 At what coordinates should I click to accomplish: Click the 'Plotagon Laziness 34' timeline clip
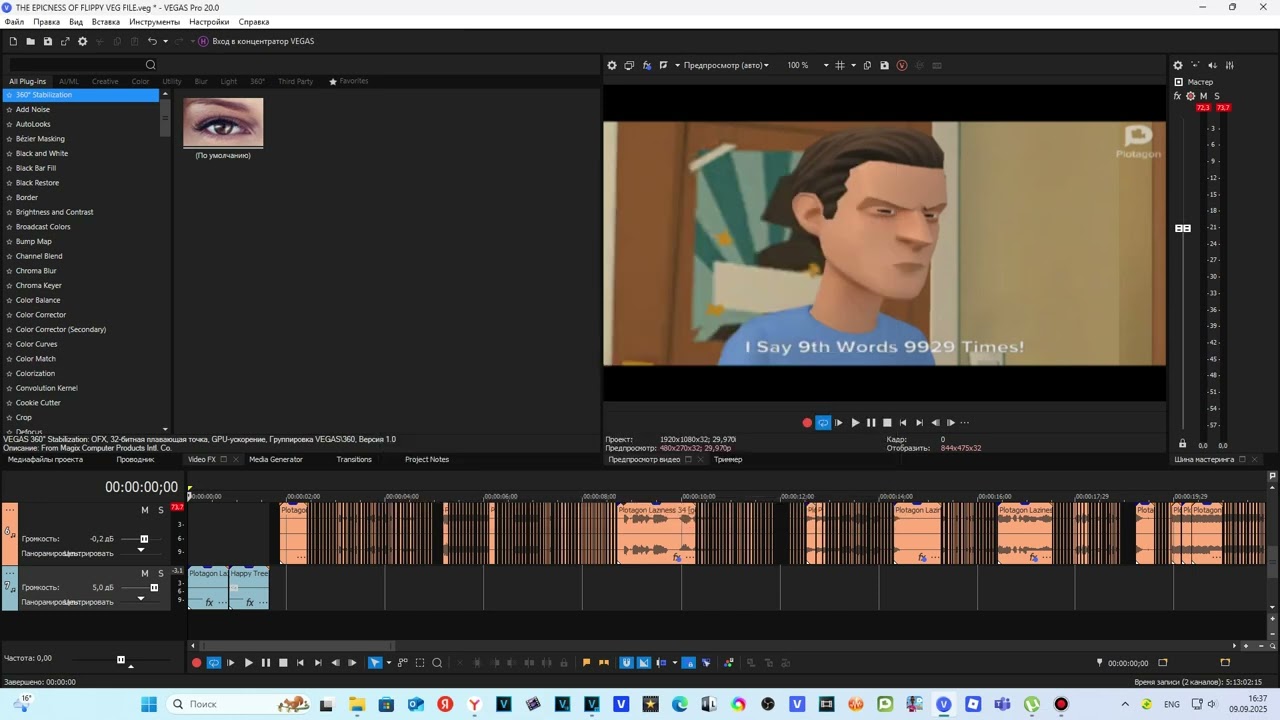coord(656,534)
